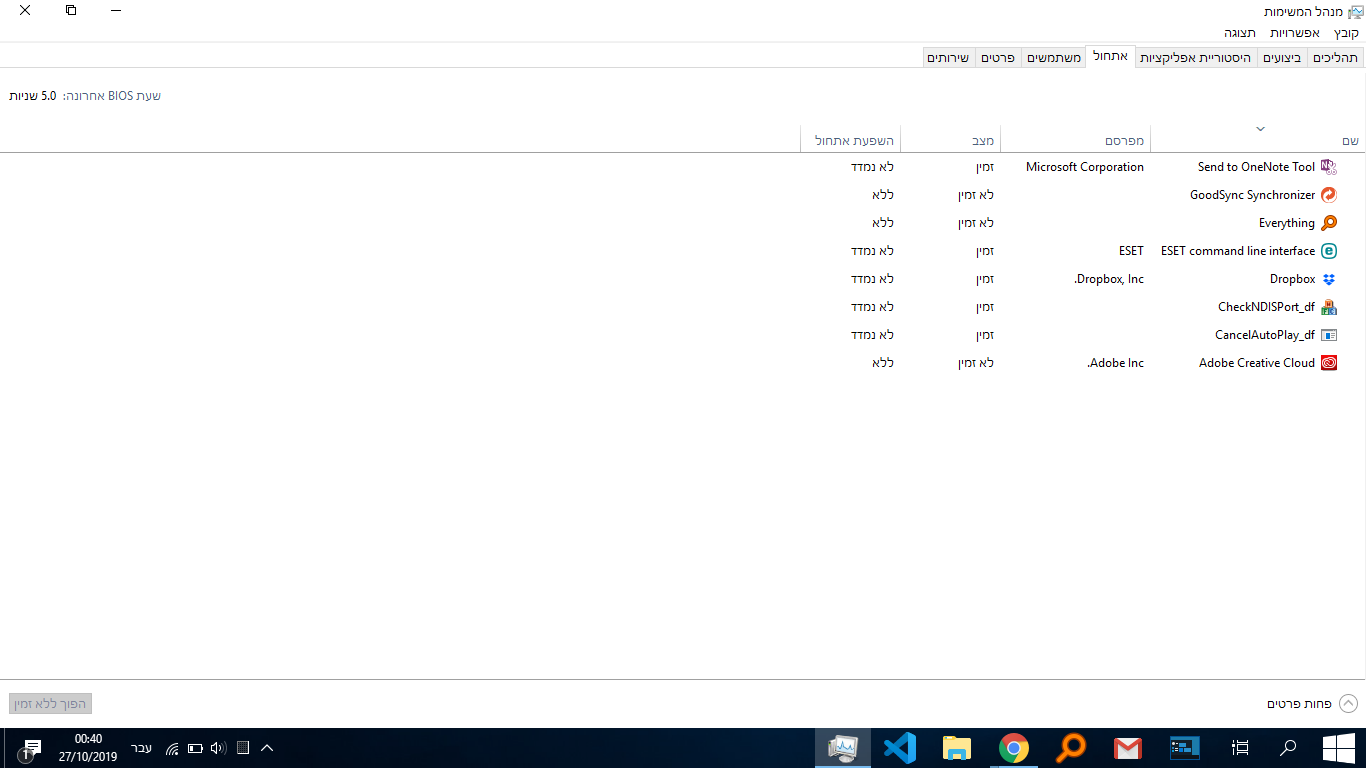Viewport: 1366px width, 768px height.
Task: Select the Dropbox name text
Action: click(1293, 279)
